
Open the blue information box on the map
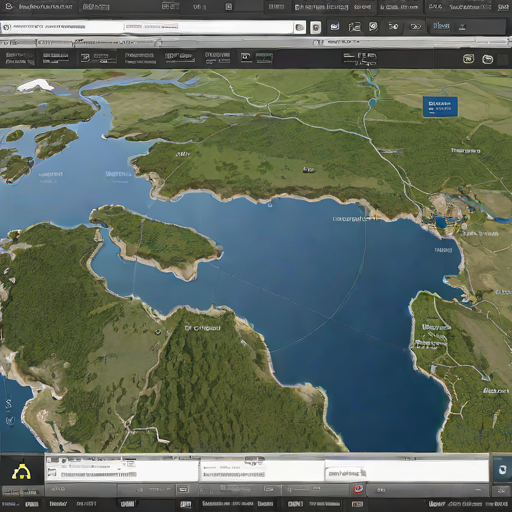(440, 107)
